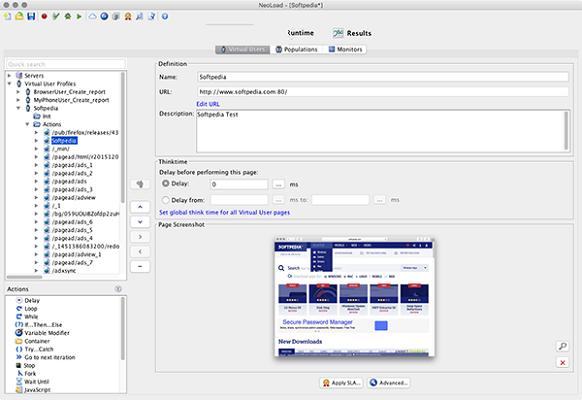
Task: Open the cloud icon in toolbar
Action: [x=92, y=16]
